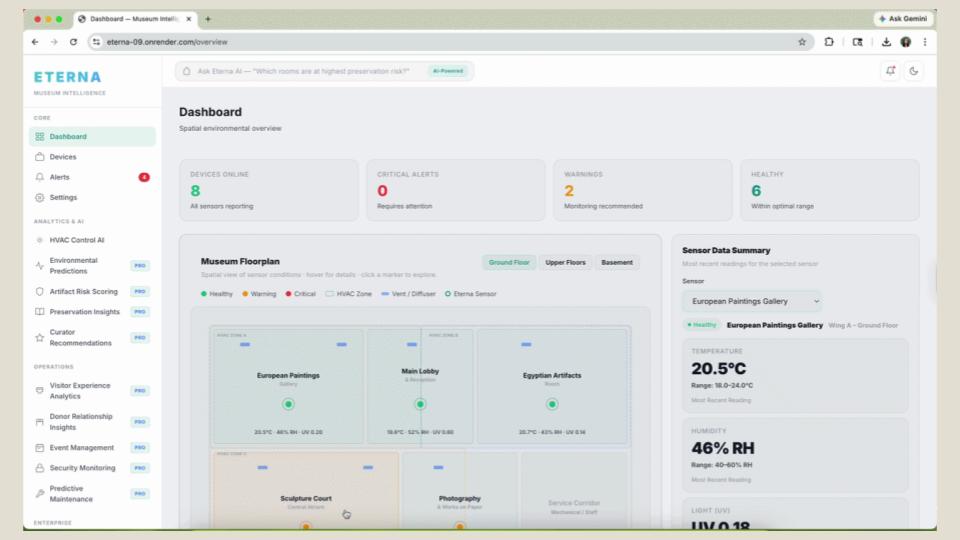Open Curator Recommendations page
The height and width of the screenshot is (540, 960).
(92, 337)
